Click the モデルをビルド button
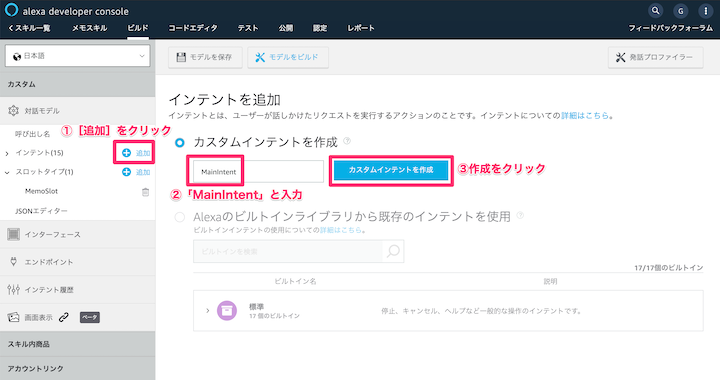Screen dimensions: 720x380 pos(288,57)
